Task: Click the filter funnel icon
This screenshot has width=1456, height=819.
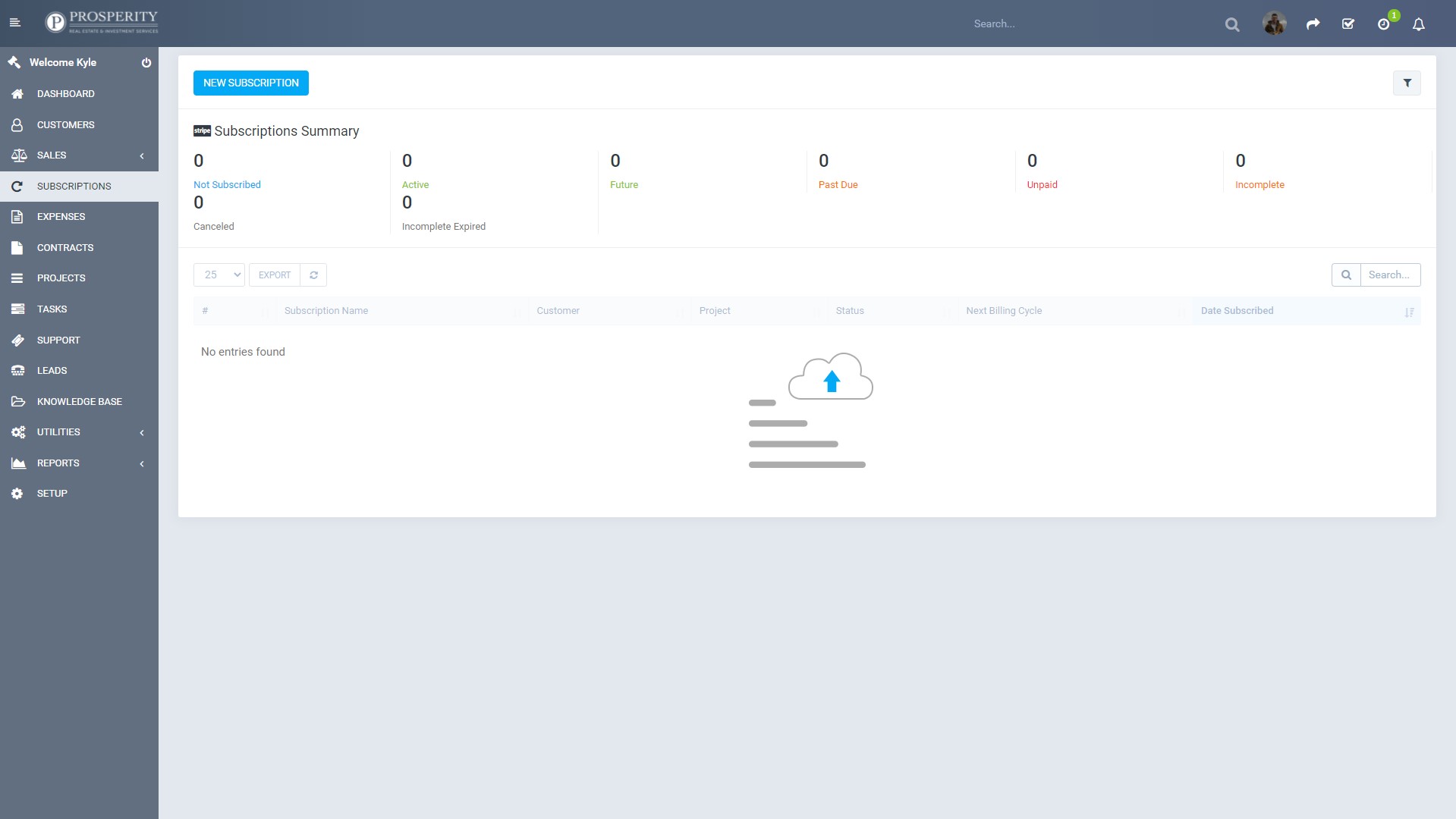Action: [x=1407, y=83]
